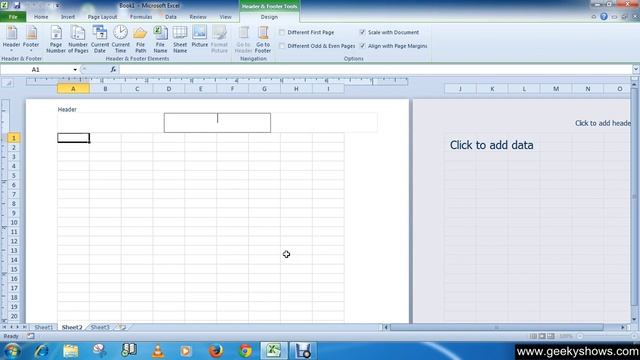Switch to the Home tab
Viewport: 640px width, 360px height.
pyautogui.click(x=41, y=17)
